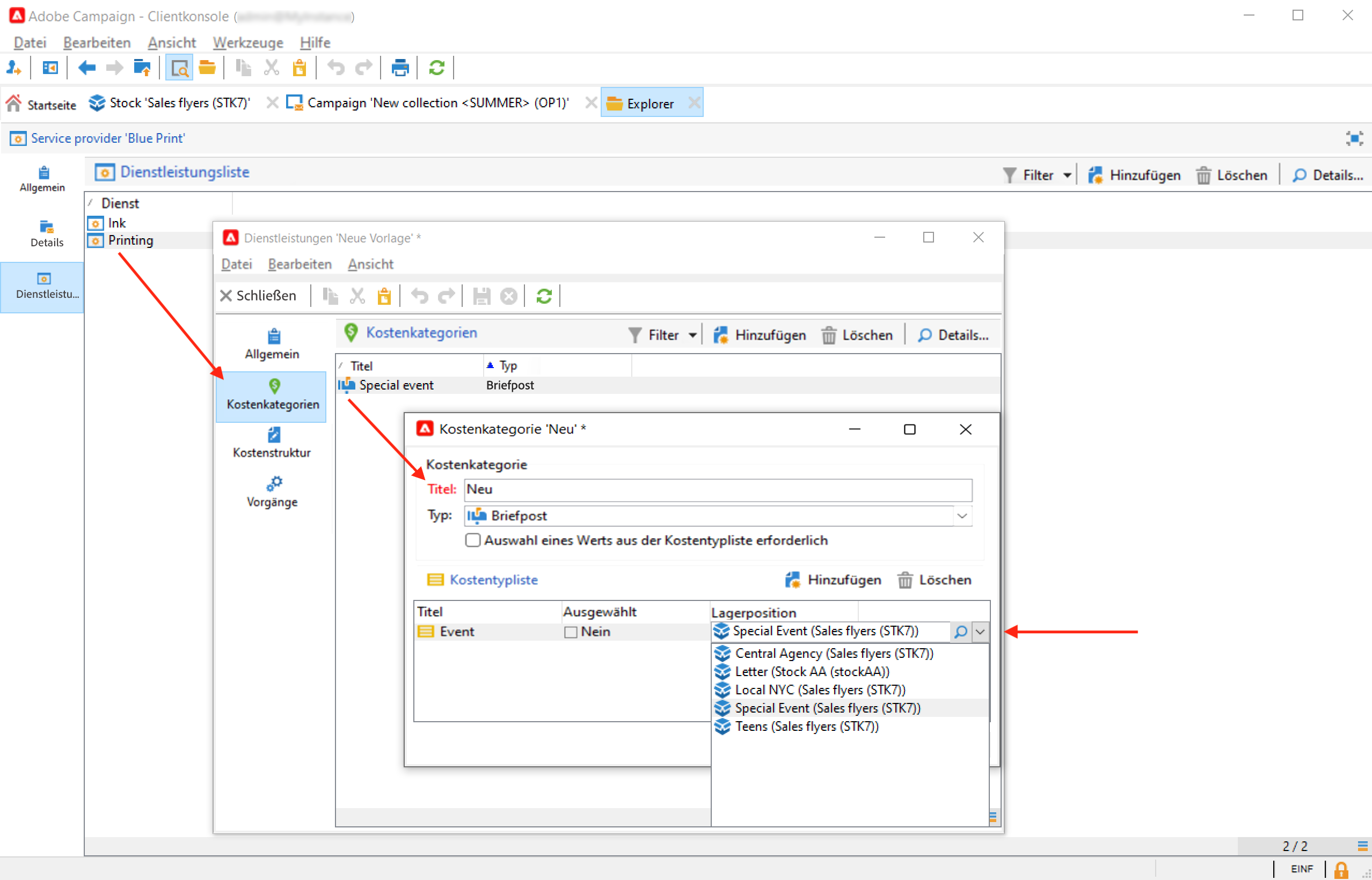The height and width of the screenshot is (880, 1372).
Task: Click the green refresh icon in main toolbar
Action: 437,68
